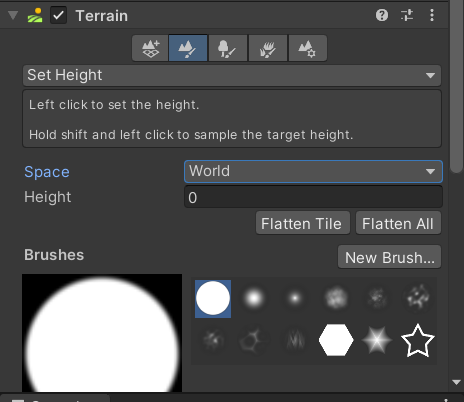The image size is (464, 402).
Task: Click the large brush preview image
Action: click(x=102, y=333)
